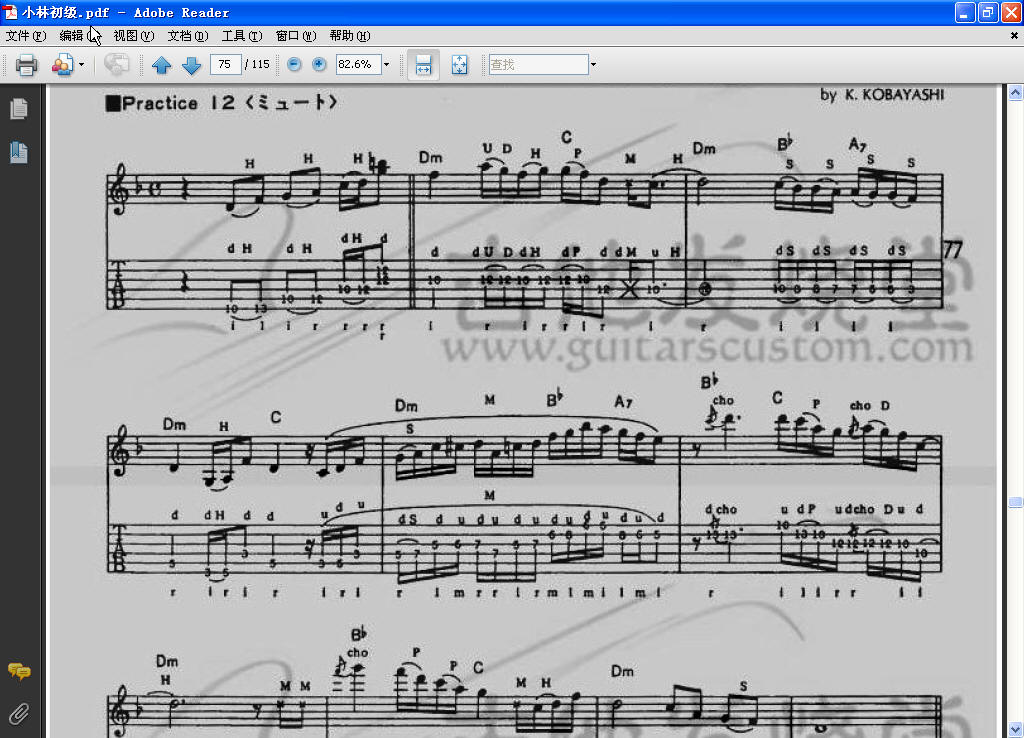Screen dimensions: 1024x738
Task: Open the 视图 (View) menu
Action: tap(133, 36)
